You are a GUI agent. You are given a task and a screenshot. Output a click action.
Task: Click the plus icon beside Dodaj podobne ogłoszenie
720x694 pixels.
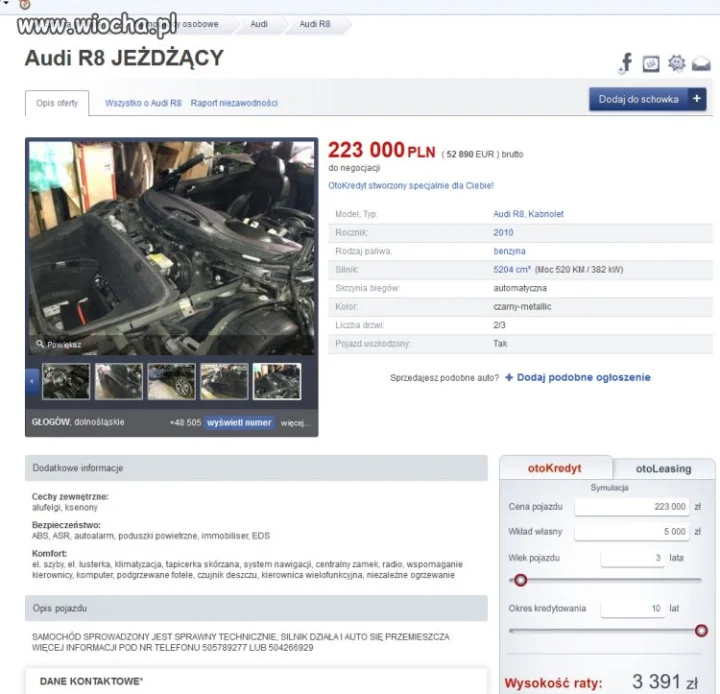coord(509,378)
